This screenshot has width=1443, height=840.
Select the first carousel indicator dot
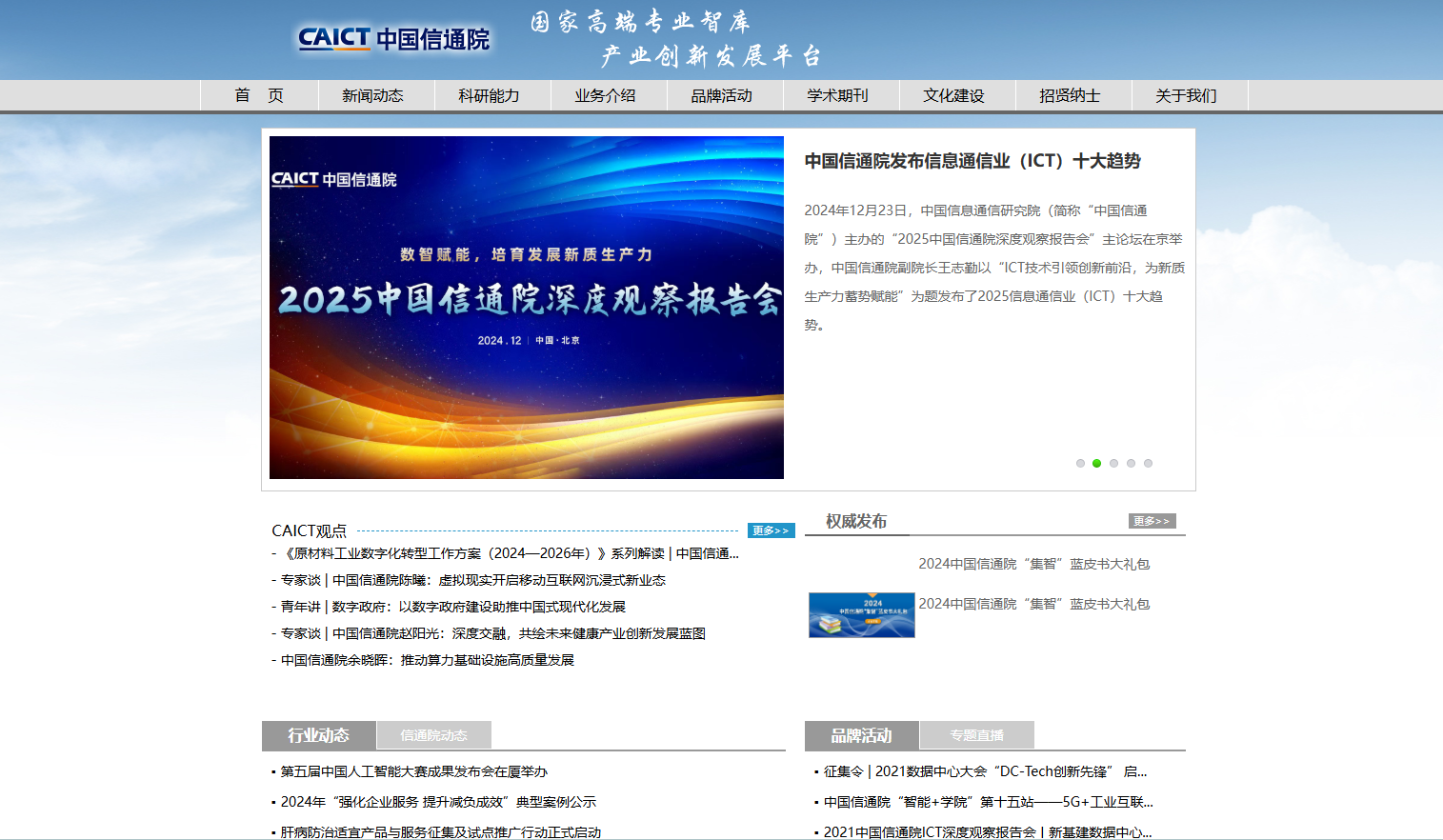point(1079,463)
